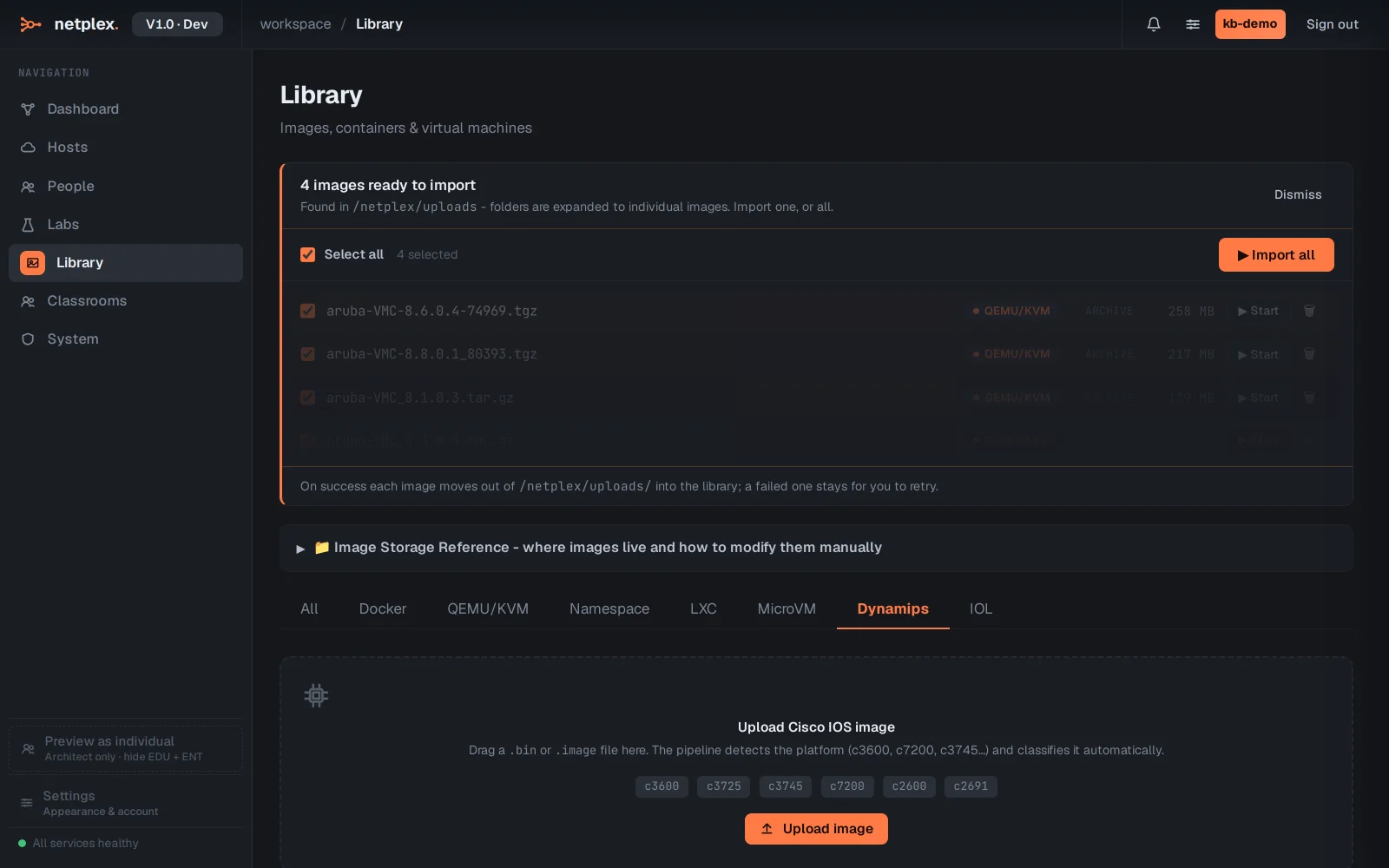Click the c7200 platform chip

pyautogui.click(x=847, y=786)
